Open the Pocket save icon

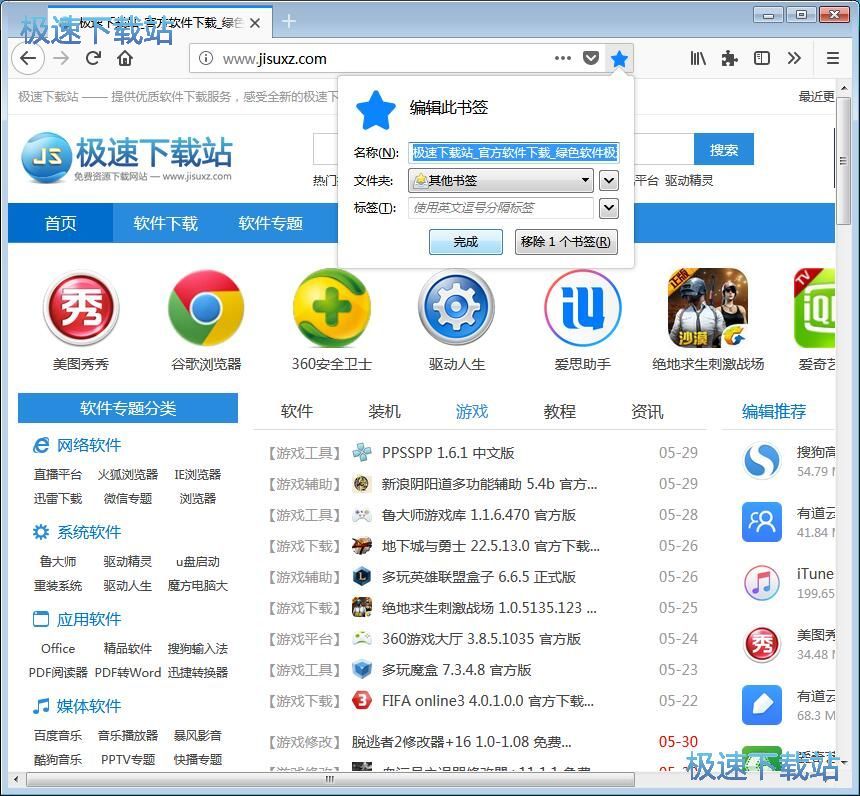(591, 59)
